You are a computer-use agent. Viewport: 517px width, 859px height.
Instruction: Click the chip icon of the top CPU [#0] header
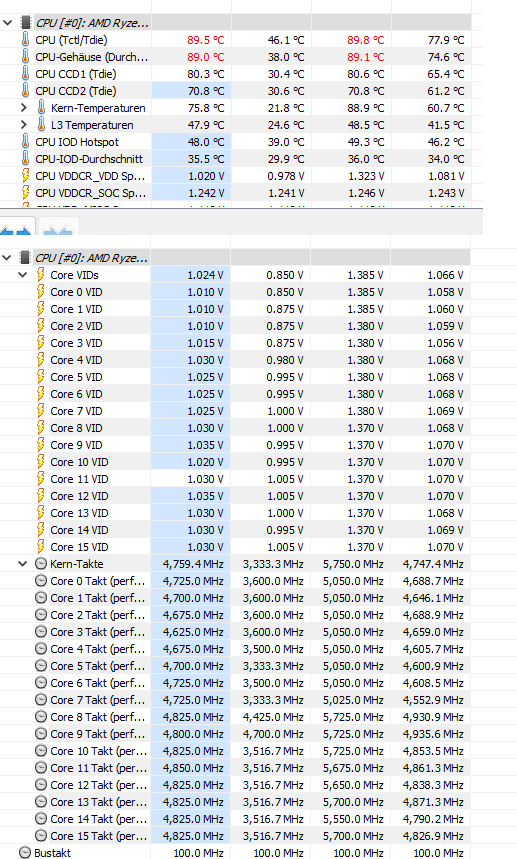[x=25, y=22]
